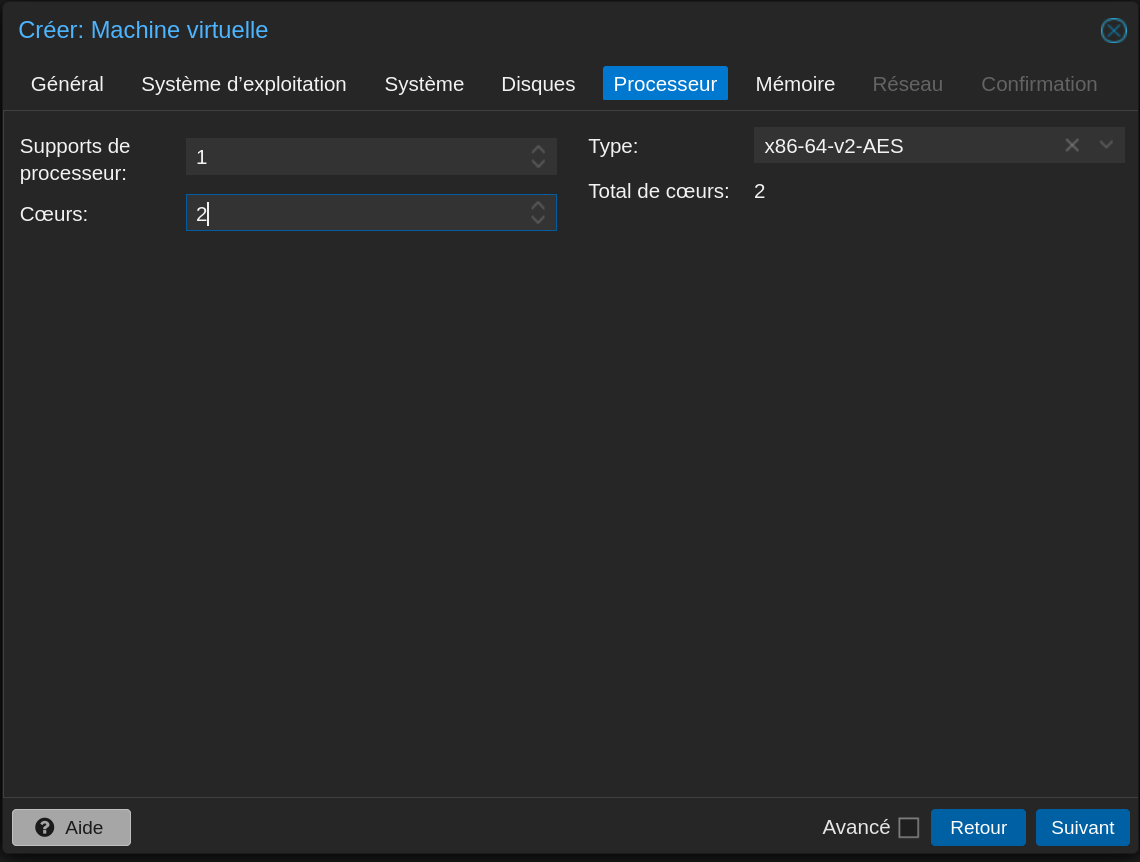Focus the Cœurs input field
Viewport: 1140px width, 862px height.
[355, 213]
